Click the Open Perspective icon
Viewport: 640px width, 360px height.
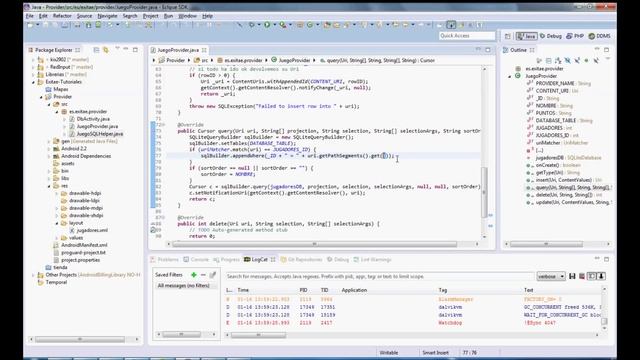508,36
